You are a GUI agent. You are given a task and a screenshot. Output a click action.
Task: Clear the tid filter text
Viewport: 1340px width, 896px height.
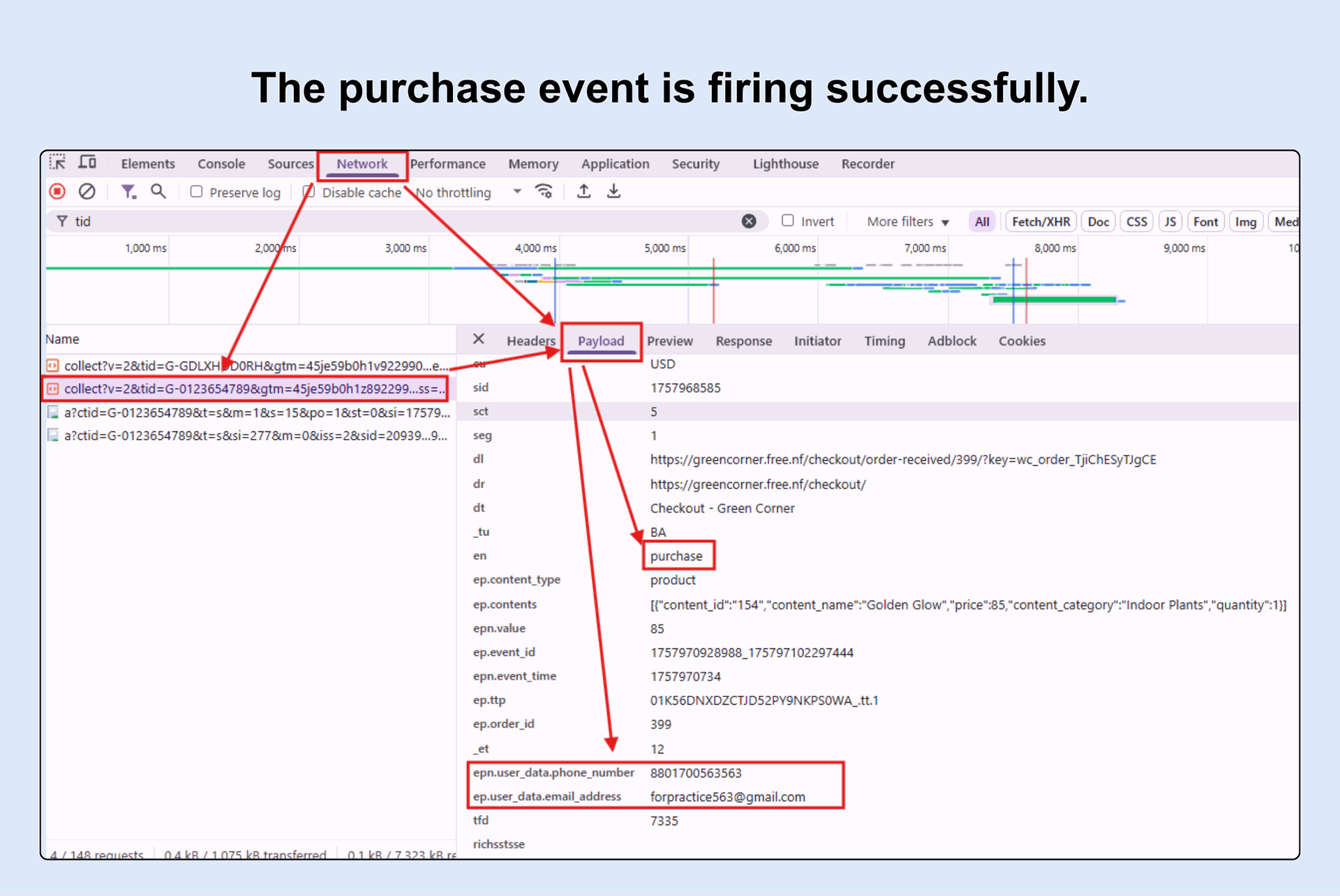[749, 221]
